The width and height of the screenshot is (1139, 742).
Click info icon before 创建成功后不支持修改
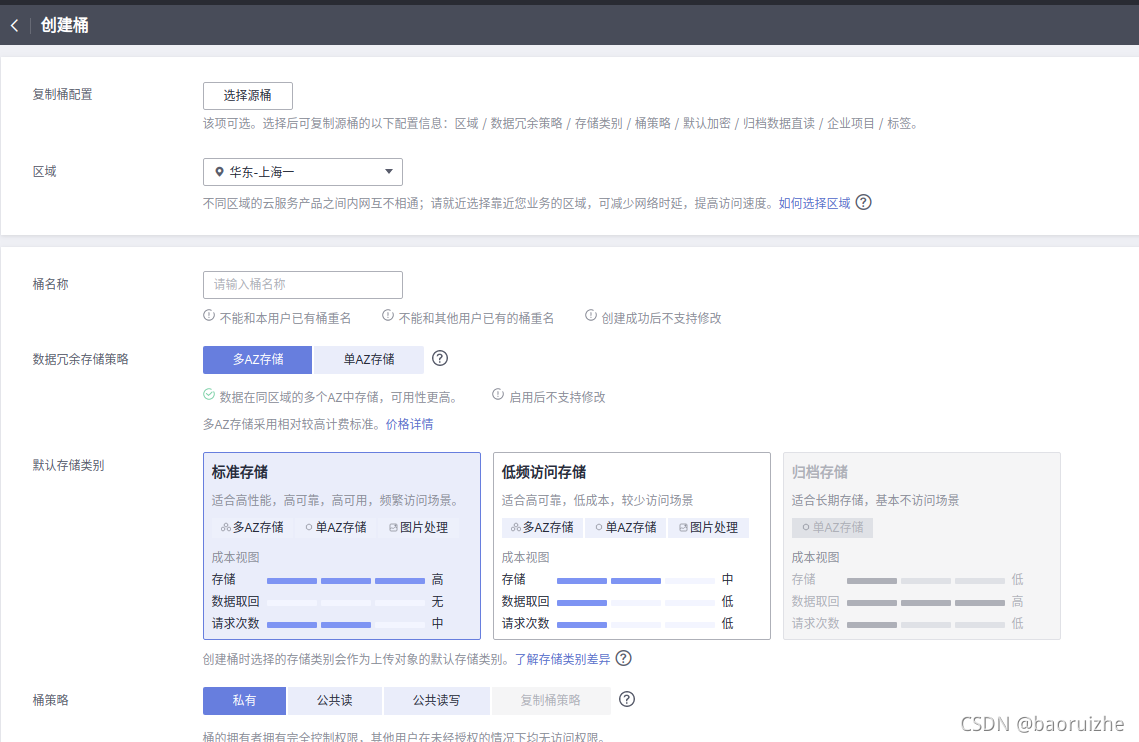pyautogui.click(x=591, y=313)
